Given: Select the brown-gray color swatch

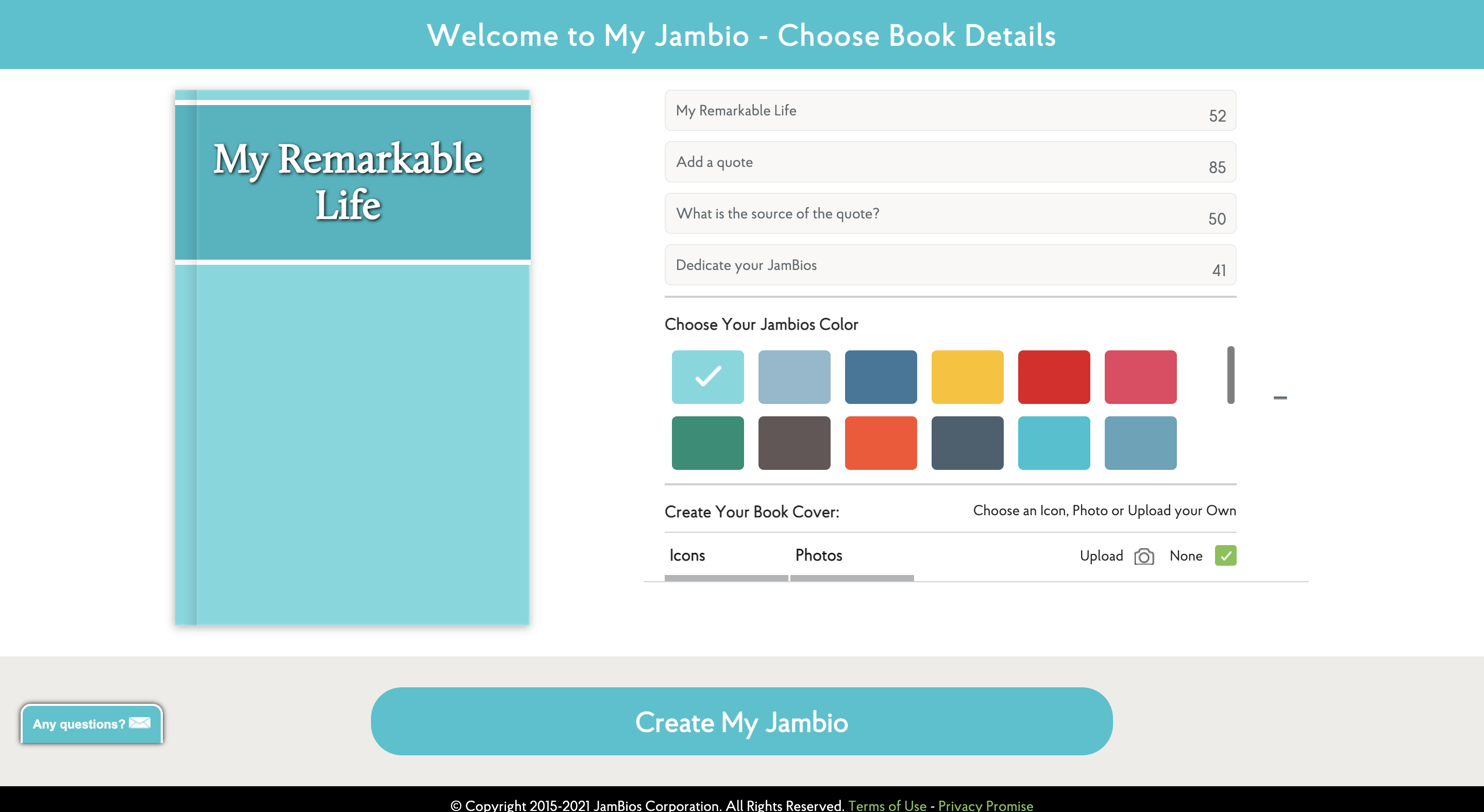Looking at the screenshot, I should 794,443.
